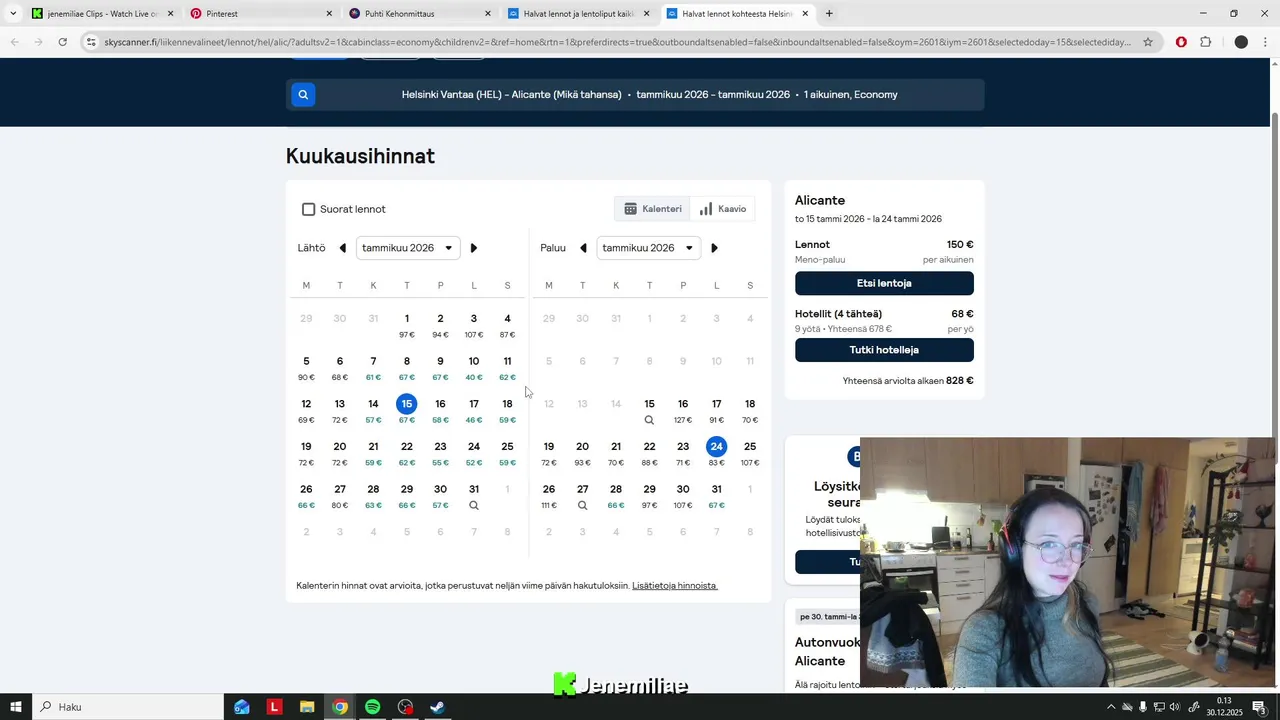Image resolution: width=1280 pixels, height=720 pixels.
Task: Click Etsi lentoja button
Action: 884,283
